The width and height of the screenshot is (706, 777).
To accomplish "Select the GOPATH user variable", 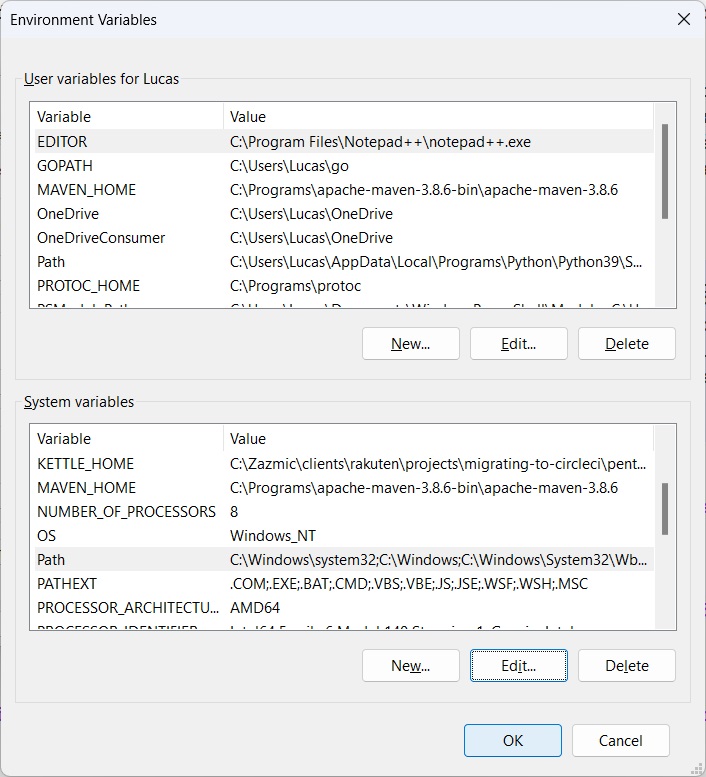I will (65, 166).
